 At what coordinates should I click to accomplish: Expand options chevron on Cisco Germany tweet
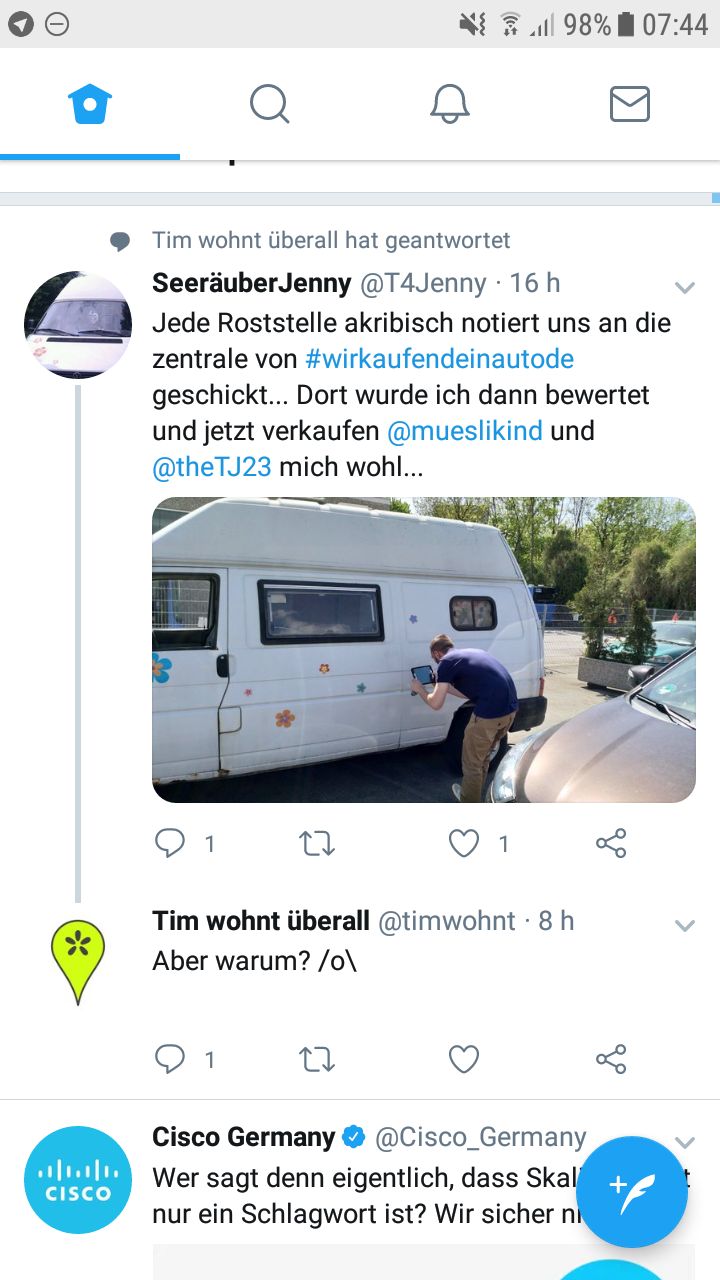tap(685, 1142)
